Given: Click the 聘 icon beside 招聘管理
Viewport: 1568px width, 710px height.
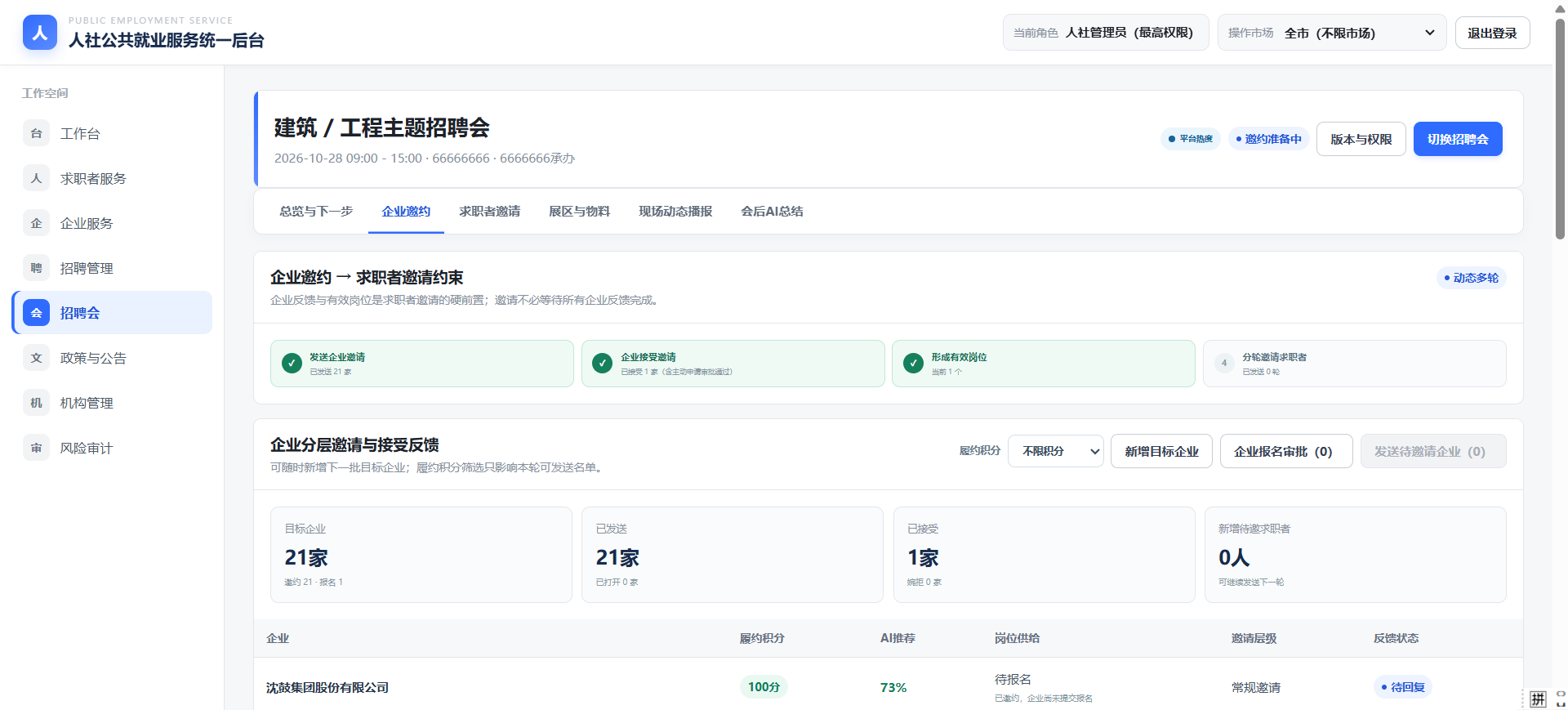Looking at the screenshot, I should [x=36, y=268].
